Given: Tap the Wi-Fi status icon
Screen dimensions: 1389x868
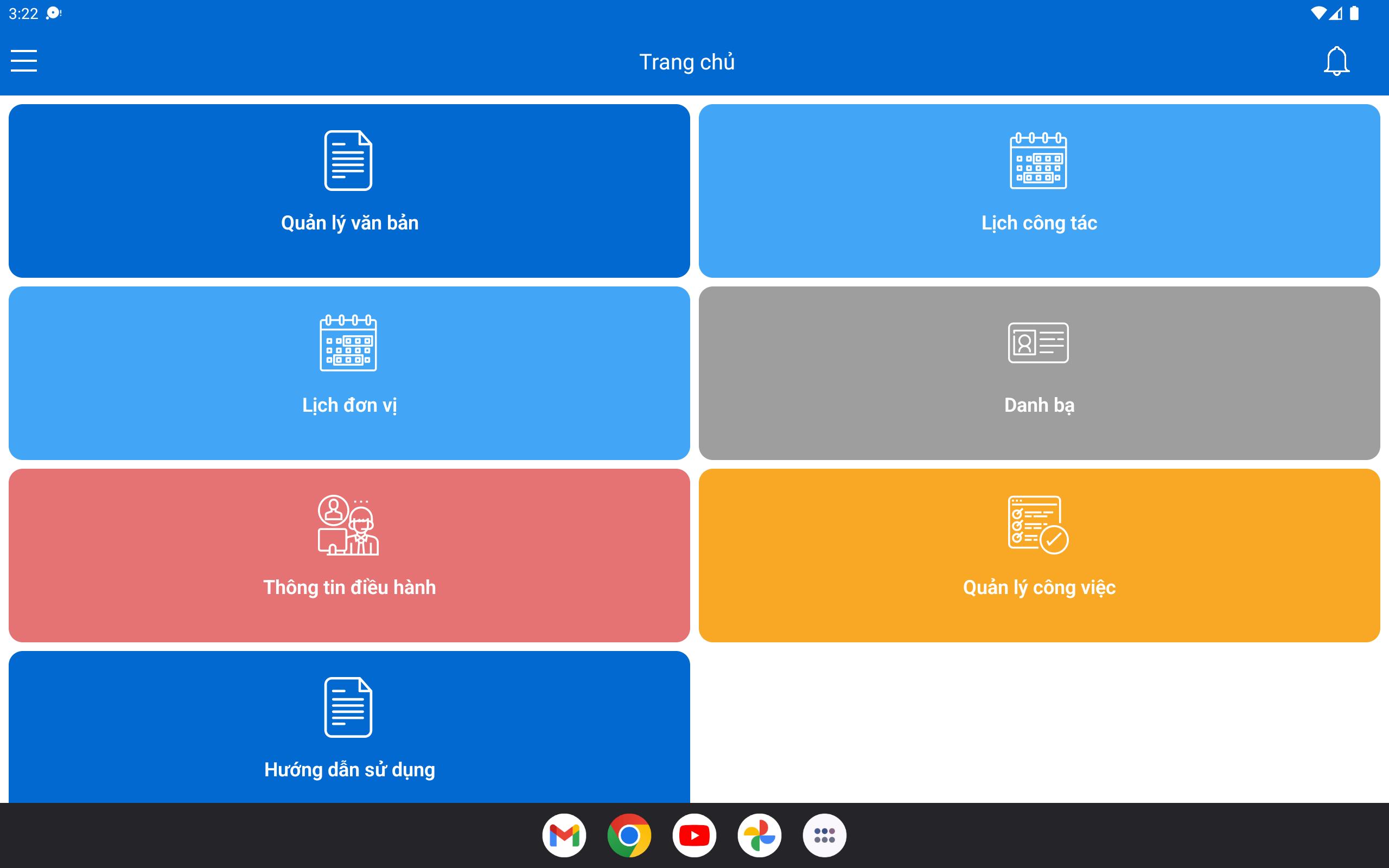Looking at the screenshot, I should (1318, 13).
